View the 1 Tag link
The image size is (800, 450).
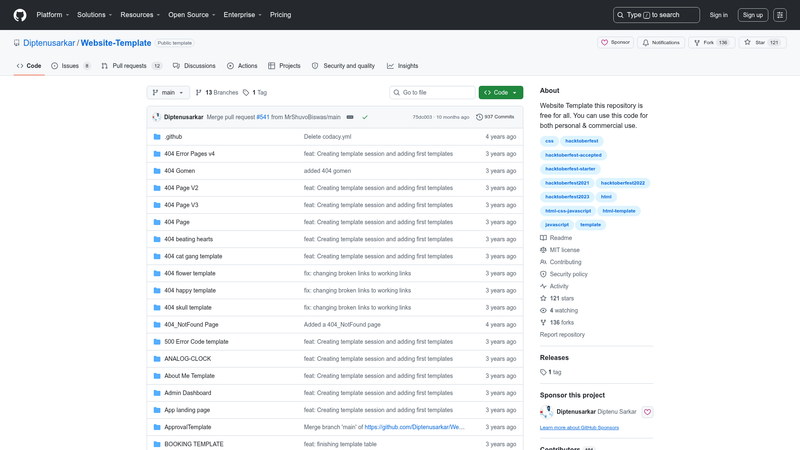coord(255,92)
